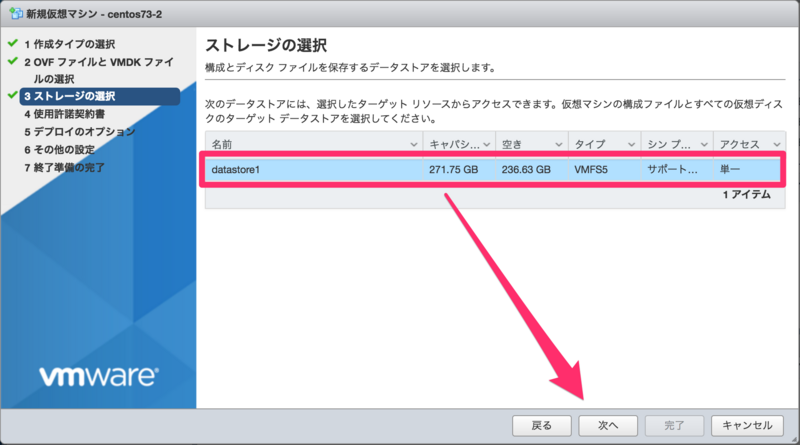Open step 4 使用許諾契約書
This screenshot has height=445, width=800.
click(64, 114)
